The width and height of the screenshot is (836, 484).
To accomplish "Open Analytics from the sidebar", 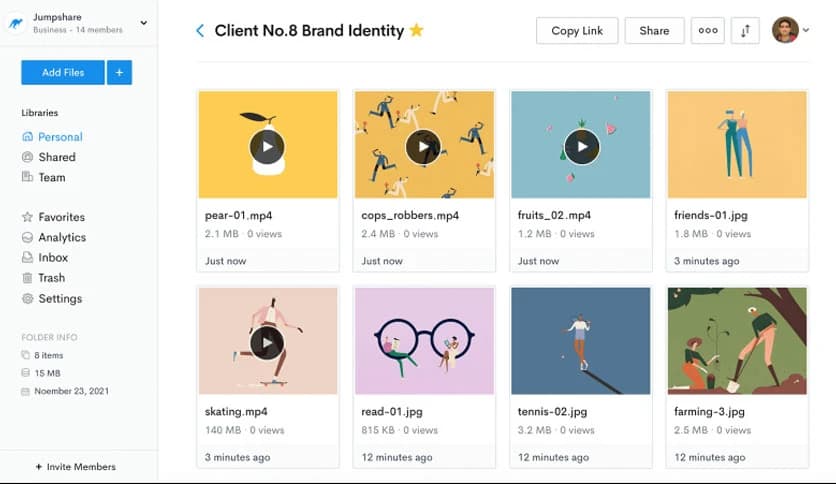I will (x=62, y=237).
